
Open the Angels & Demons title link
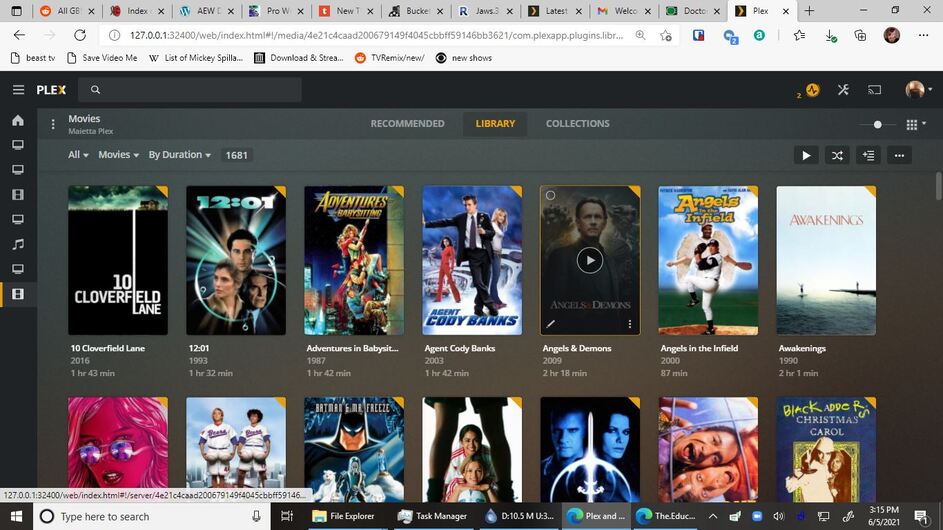[x=577, y=348]
